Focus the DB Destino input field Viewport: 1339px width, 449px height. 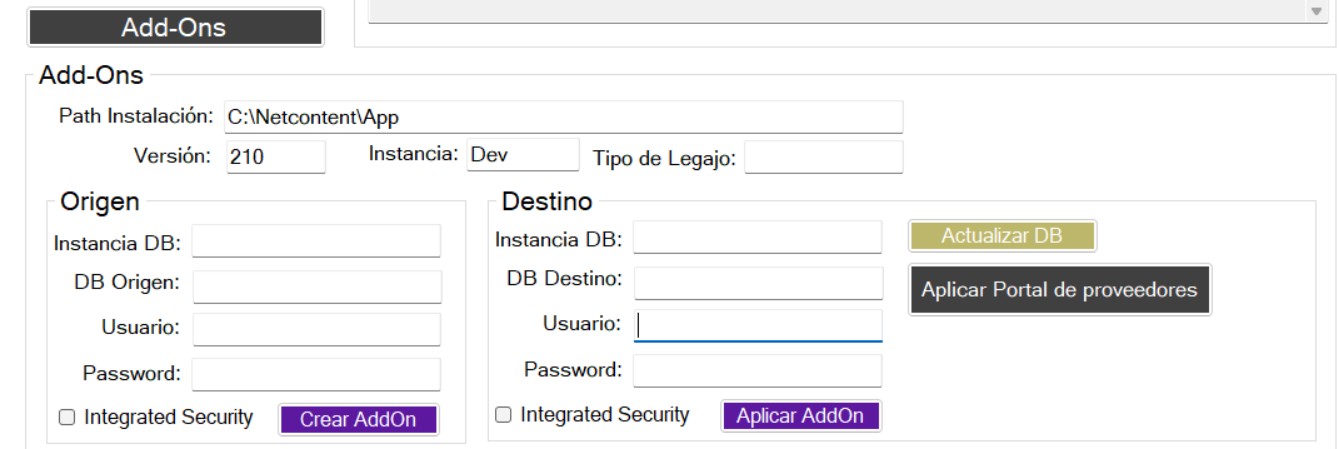click(757, 282)
